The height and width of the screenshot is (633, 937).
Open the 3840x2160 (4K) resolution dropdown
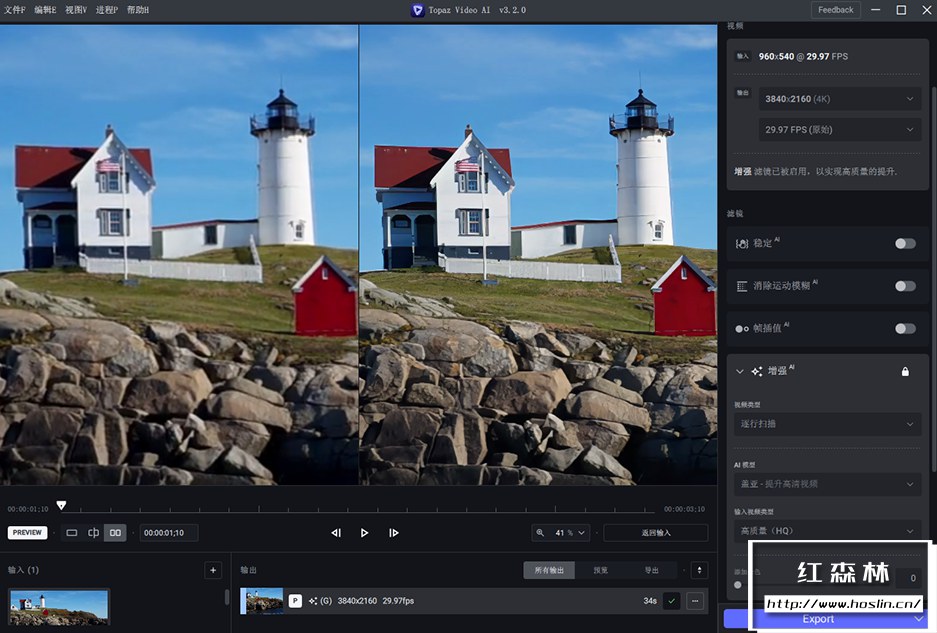(x=838, y=98)
